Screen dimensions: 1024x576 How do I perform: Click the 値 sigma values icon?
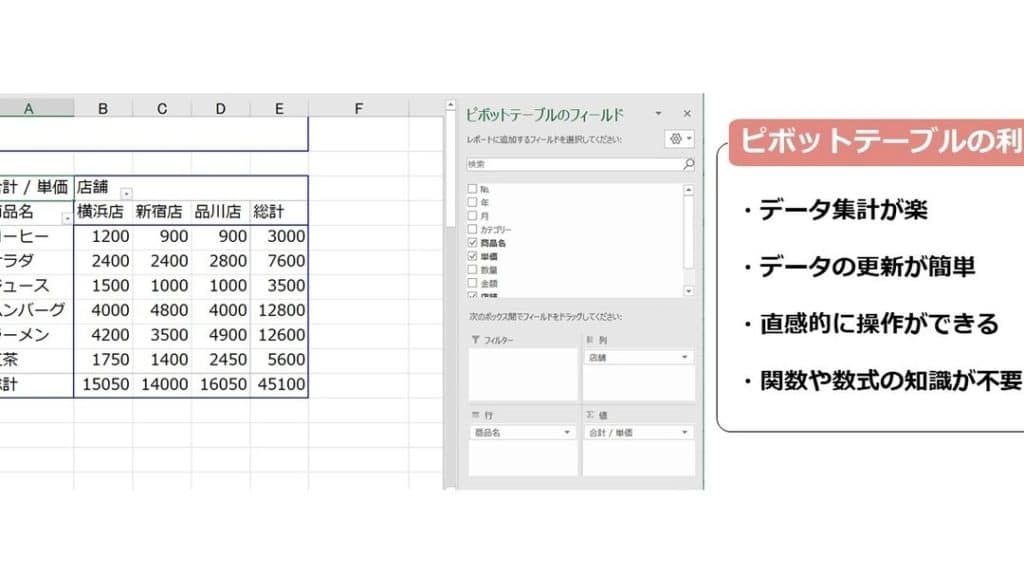(x=590, y=415)
